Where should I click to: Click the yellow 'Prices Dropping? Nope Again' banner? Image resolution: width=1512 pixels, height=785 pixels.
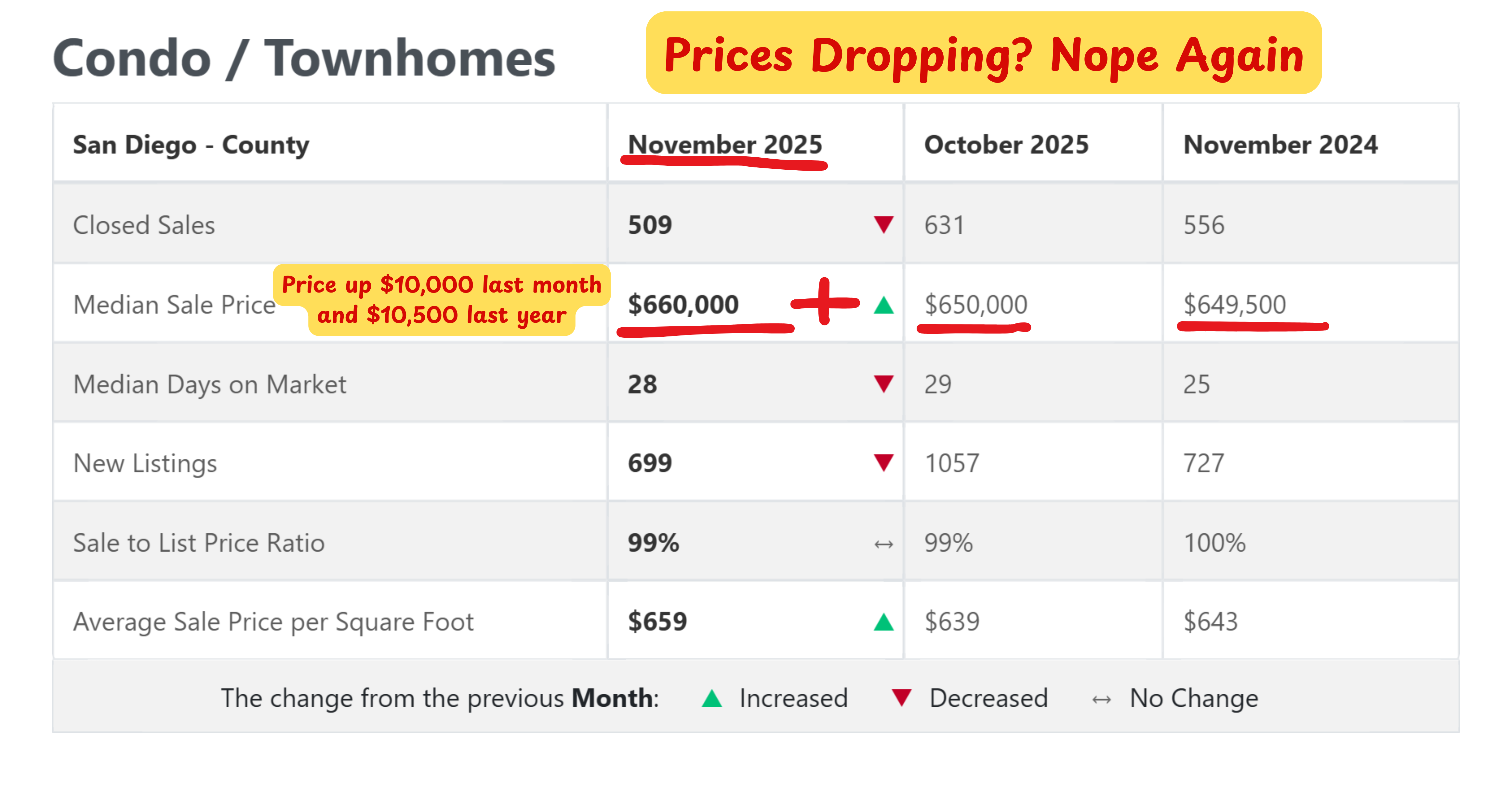(983, 54)
